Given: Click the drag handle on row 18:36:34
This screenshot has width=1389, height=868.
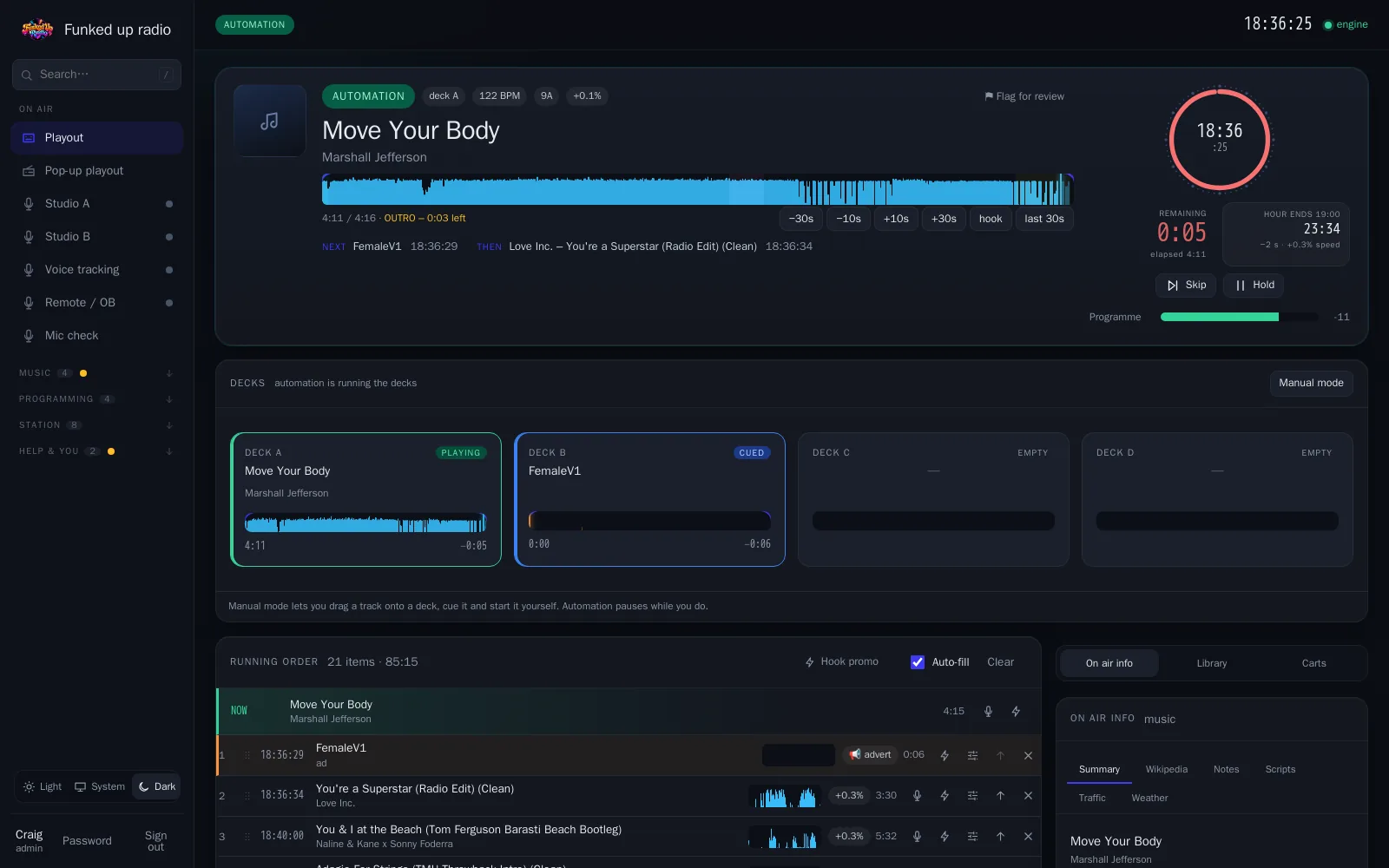Looking at the screenshot, I should 247,796.
